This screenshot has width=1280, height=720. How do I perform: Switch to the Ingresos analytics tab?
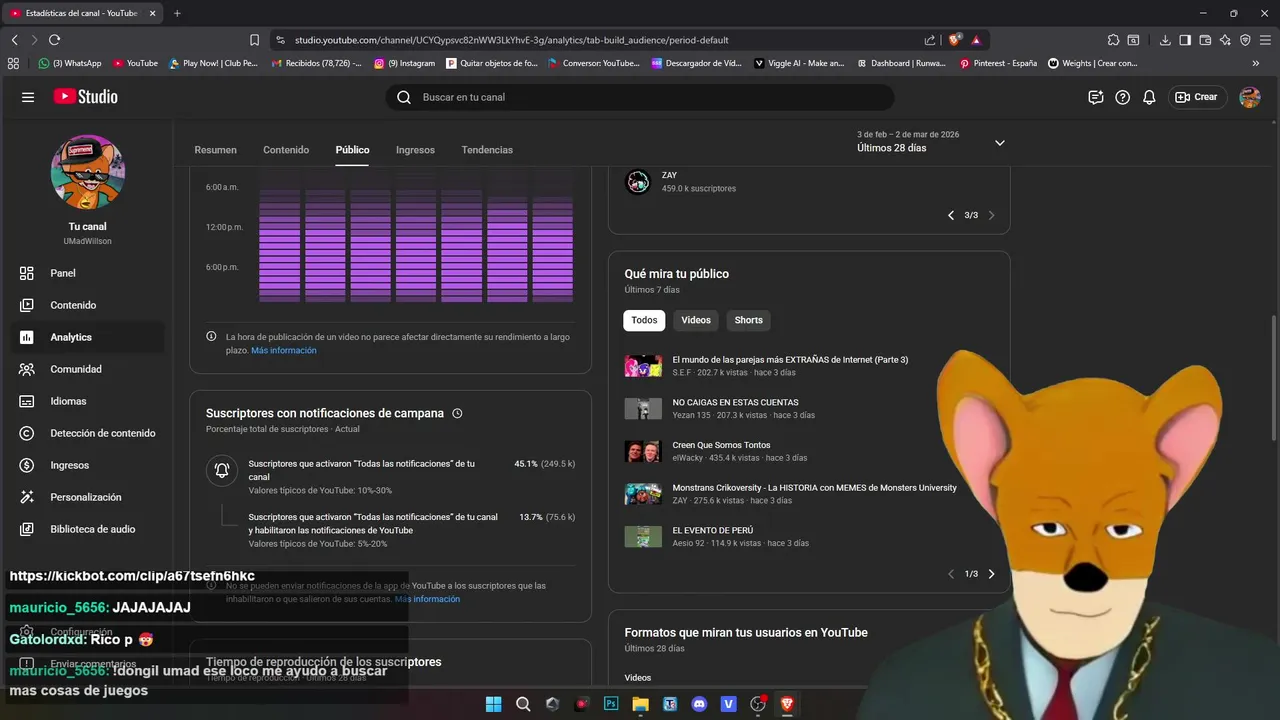[415, 150]
